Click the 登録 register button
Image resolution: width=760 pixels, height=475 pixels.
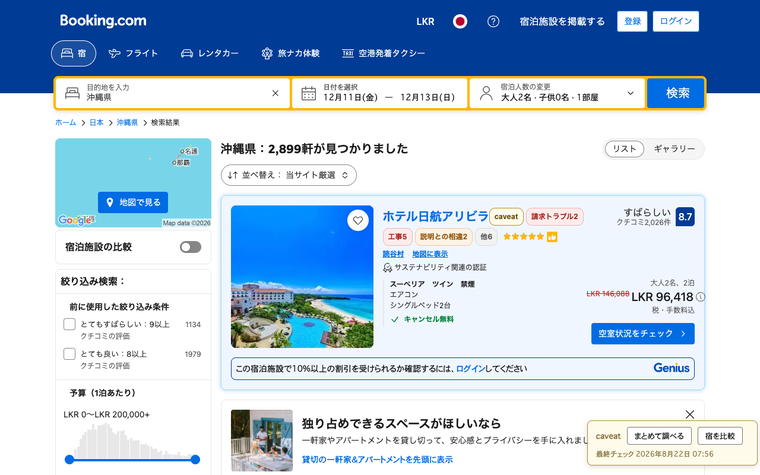(632, 21)
